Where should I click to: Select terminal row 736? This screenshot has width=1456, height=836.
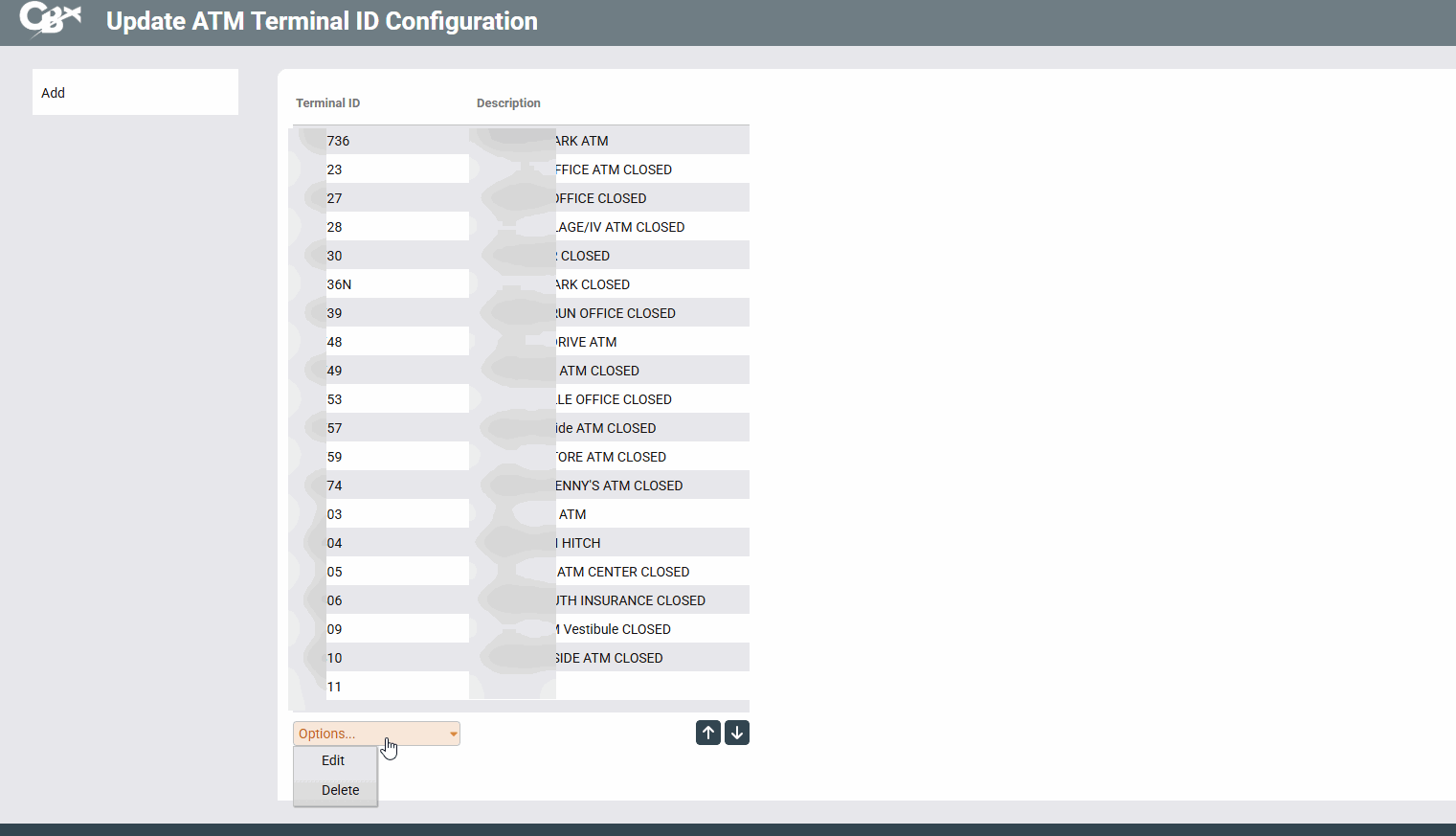[x=339, y=141]
